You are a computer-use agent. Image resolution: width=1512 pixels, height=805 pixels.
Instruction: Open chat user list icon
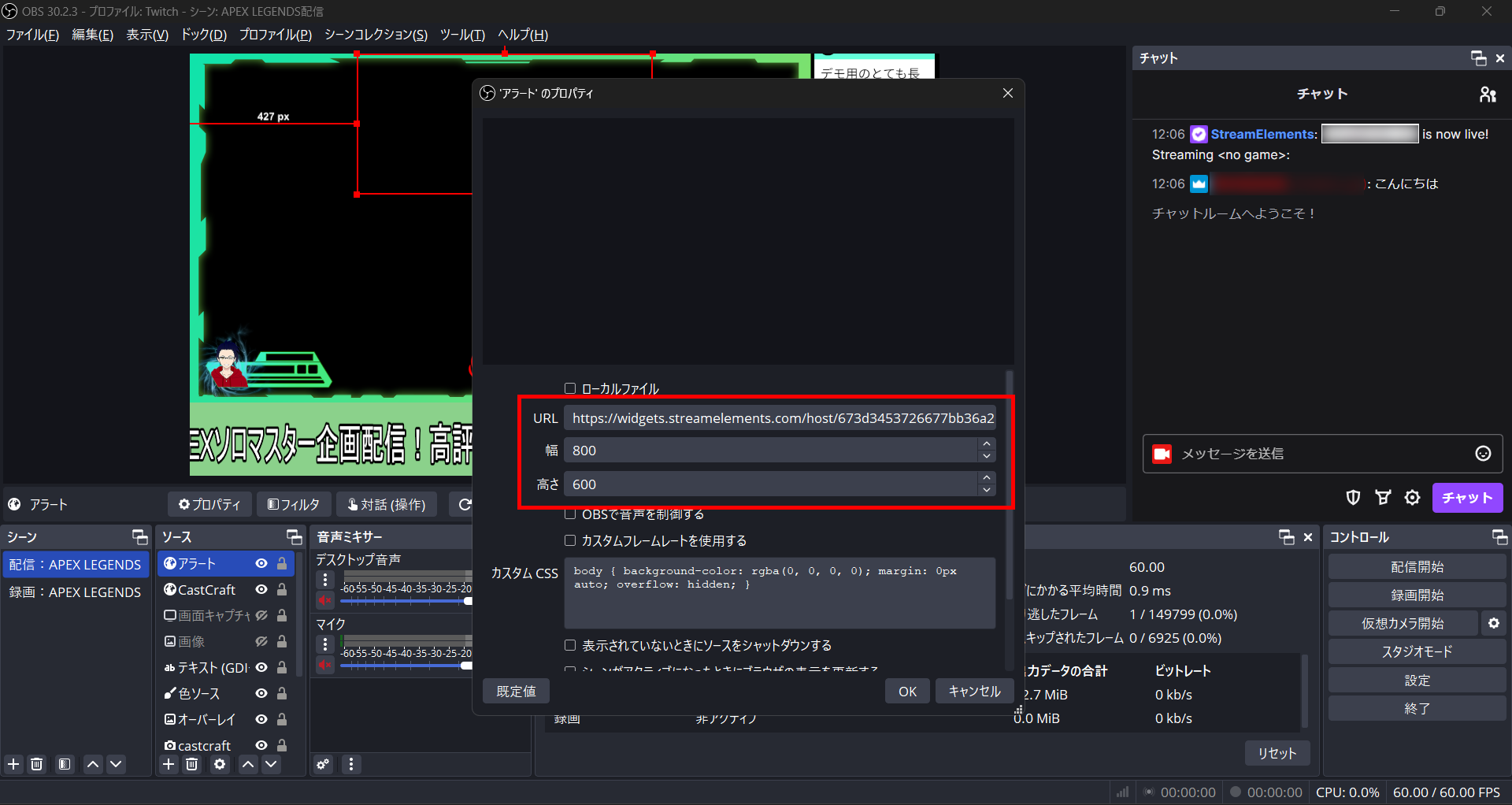pos(1488,95)
